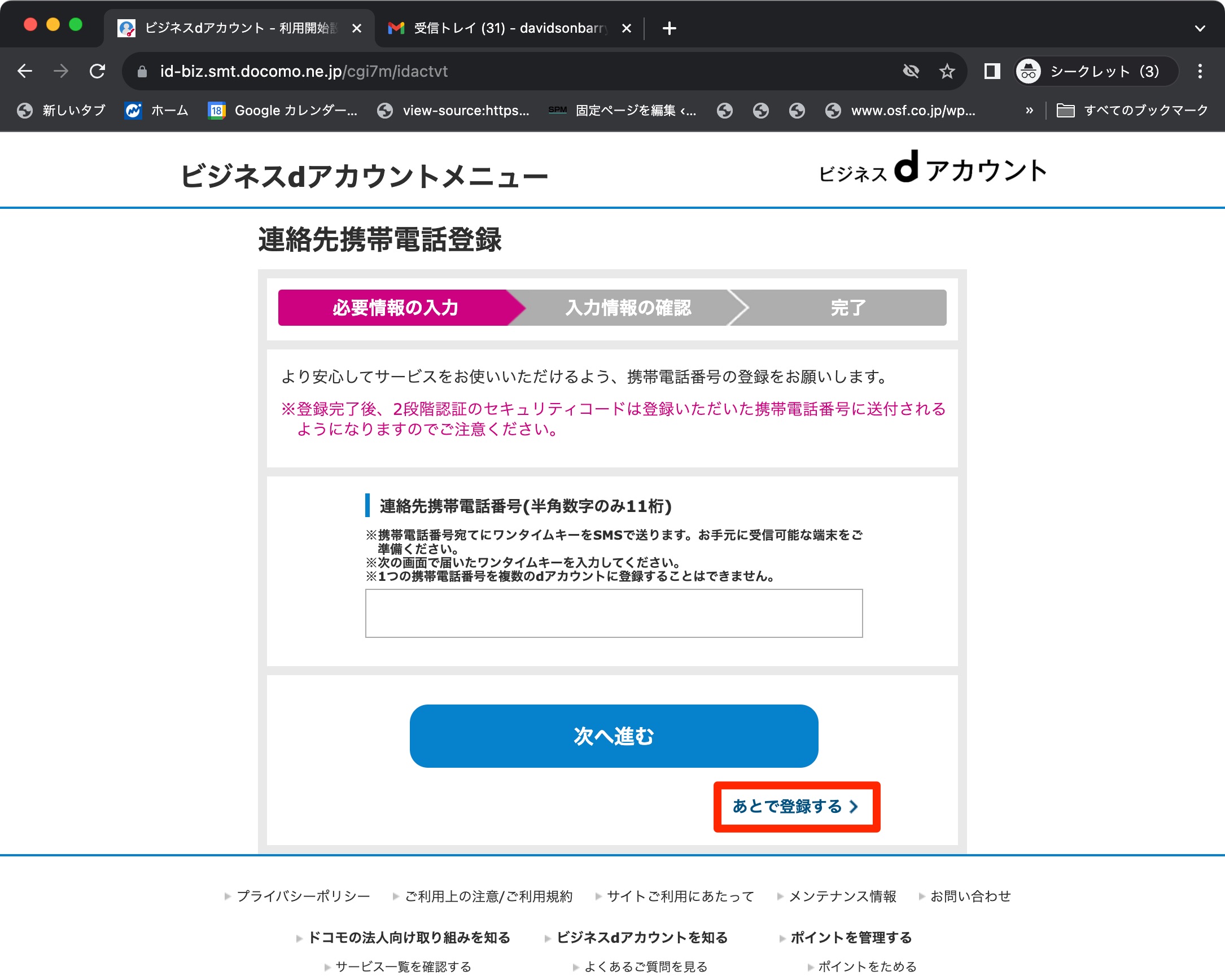
Task: Click the 入力情報の確認 step
Action: [628, 307]
